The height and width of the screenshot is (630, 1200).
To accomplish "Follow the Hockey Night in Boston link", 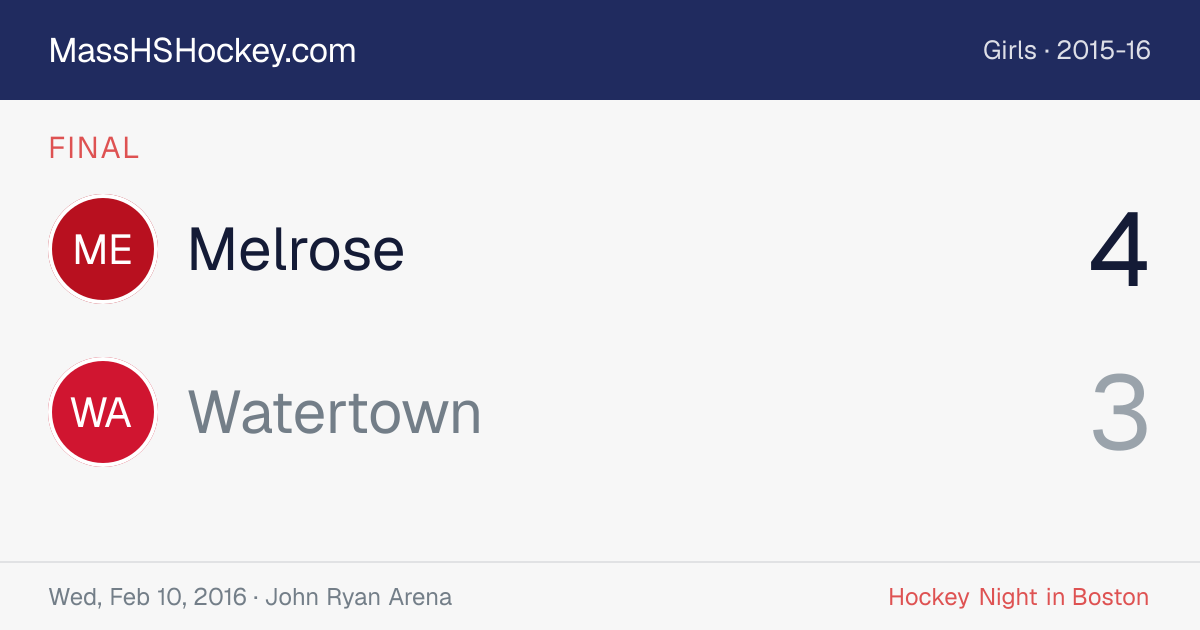I will coord(1019,598).
